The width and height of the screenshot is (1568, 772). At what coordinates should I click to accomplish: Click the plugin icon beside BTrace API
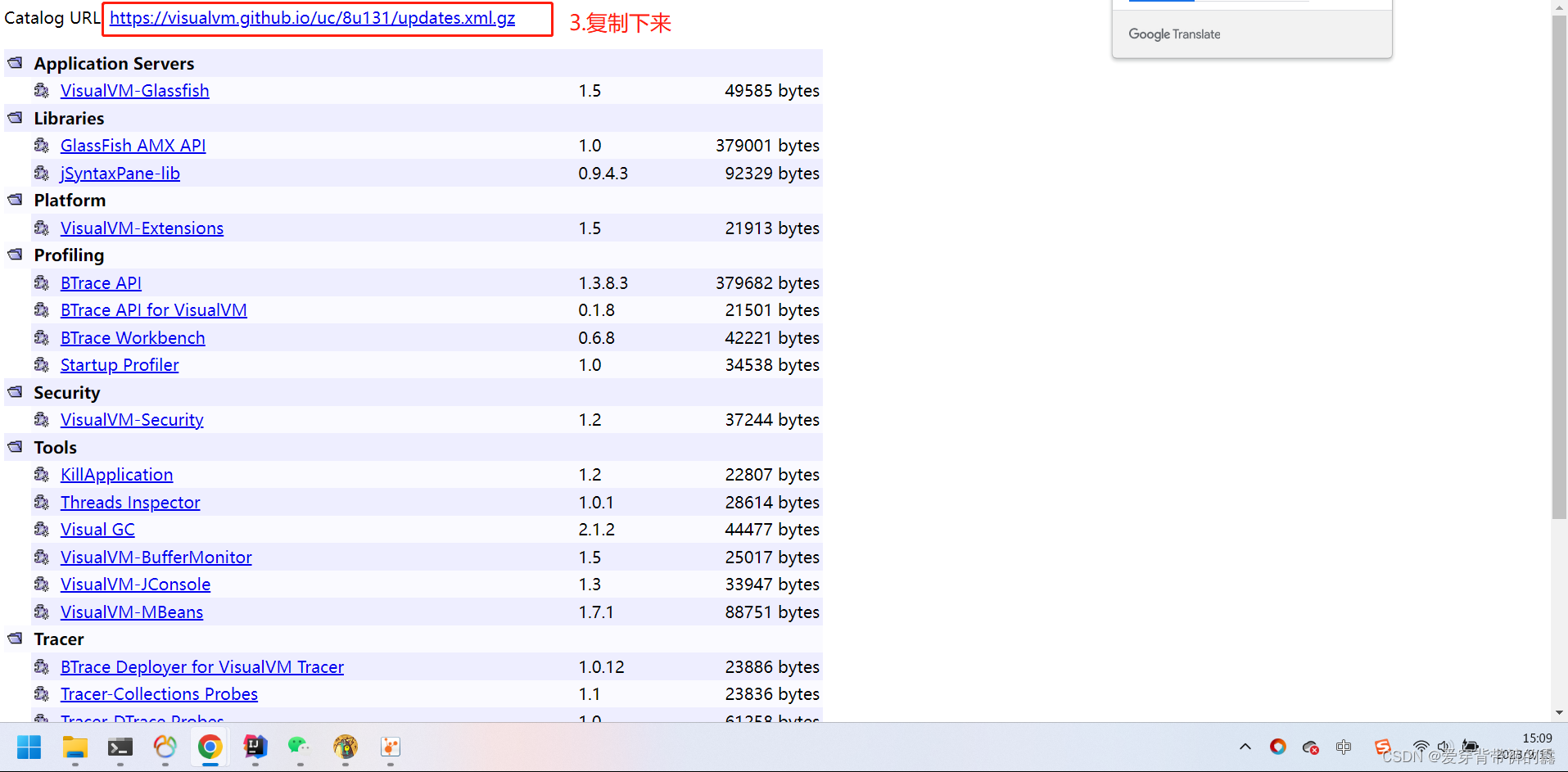(x=42, y=282)
